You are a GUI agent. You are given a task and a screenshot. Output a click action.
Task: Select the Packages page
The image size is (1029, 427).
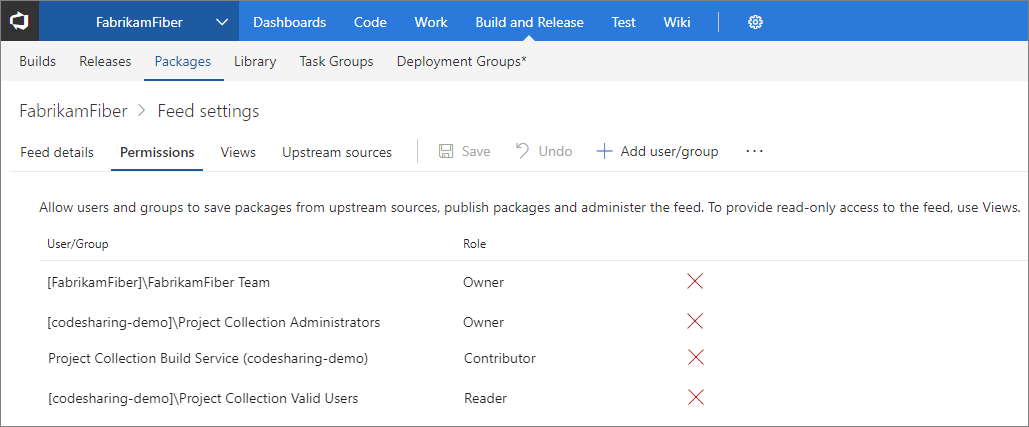coord(182,62)
